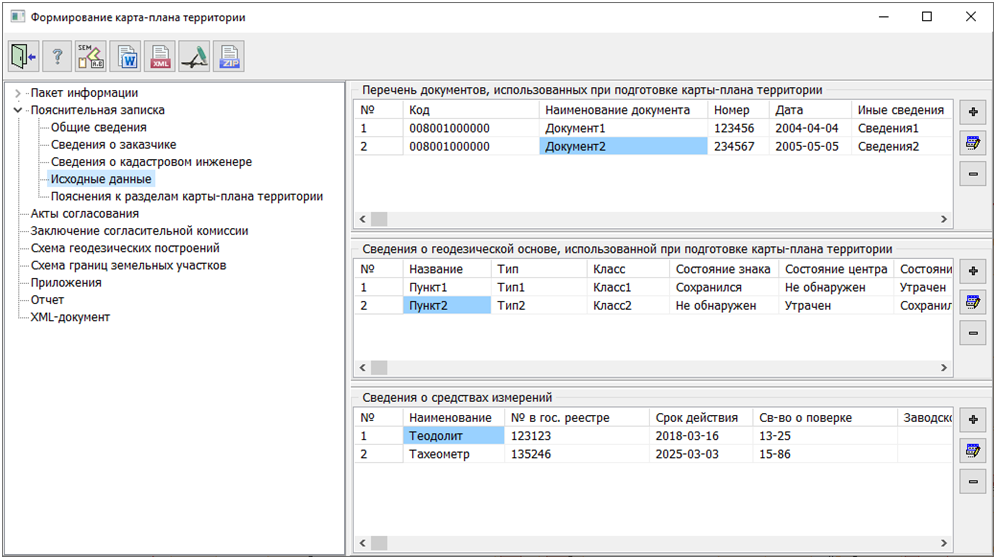The width and height of the screenshot is (996, 559).
Task: Click the XML export toolbar icon
Action: coord(160,56)
